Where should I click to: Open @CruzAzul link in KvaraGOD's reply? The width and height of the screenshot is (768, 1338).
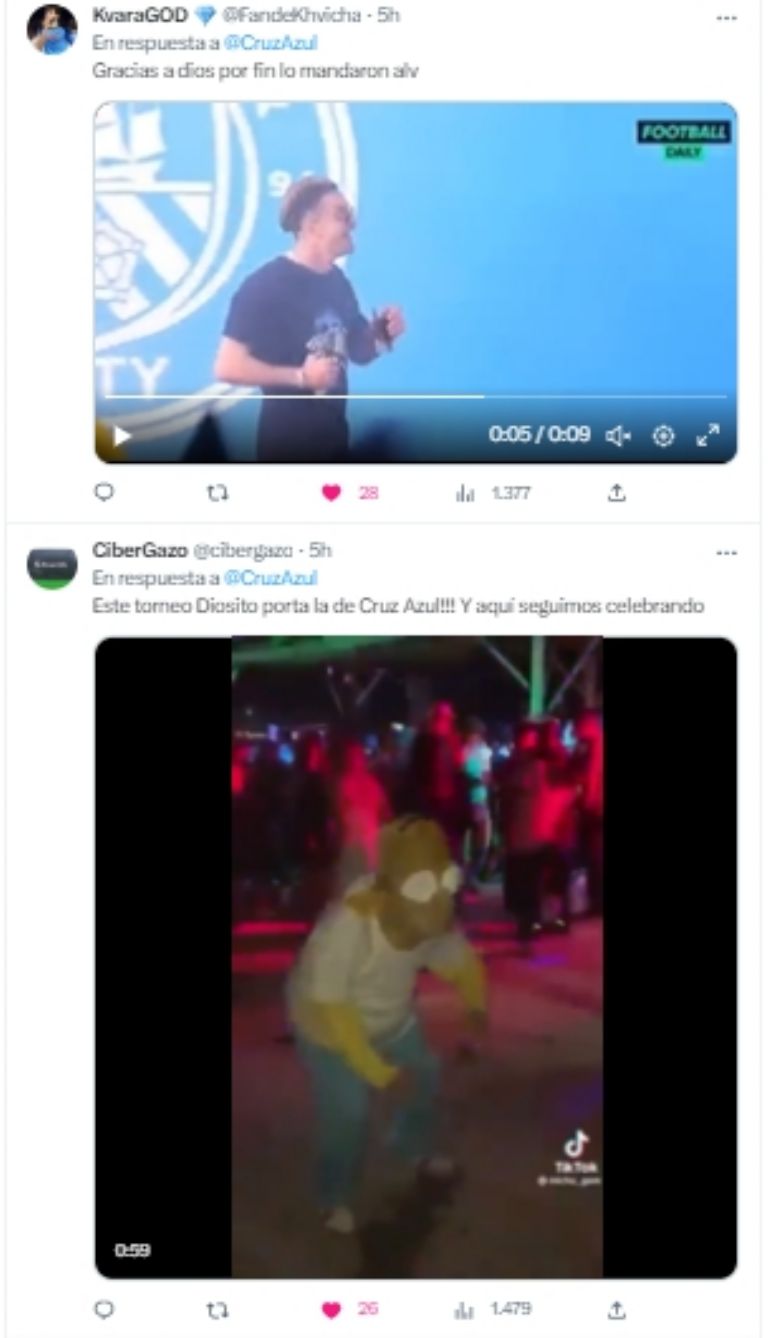coord(271,43)
